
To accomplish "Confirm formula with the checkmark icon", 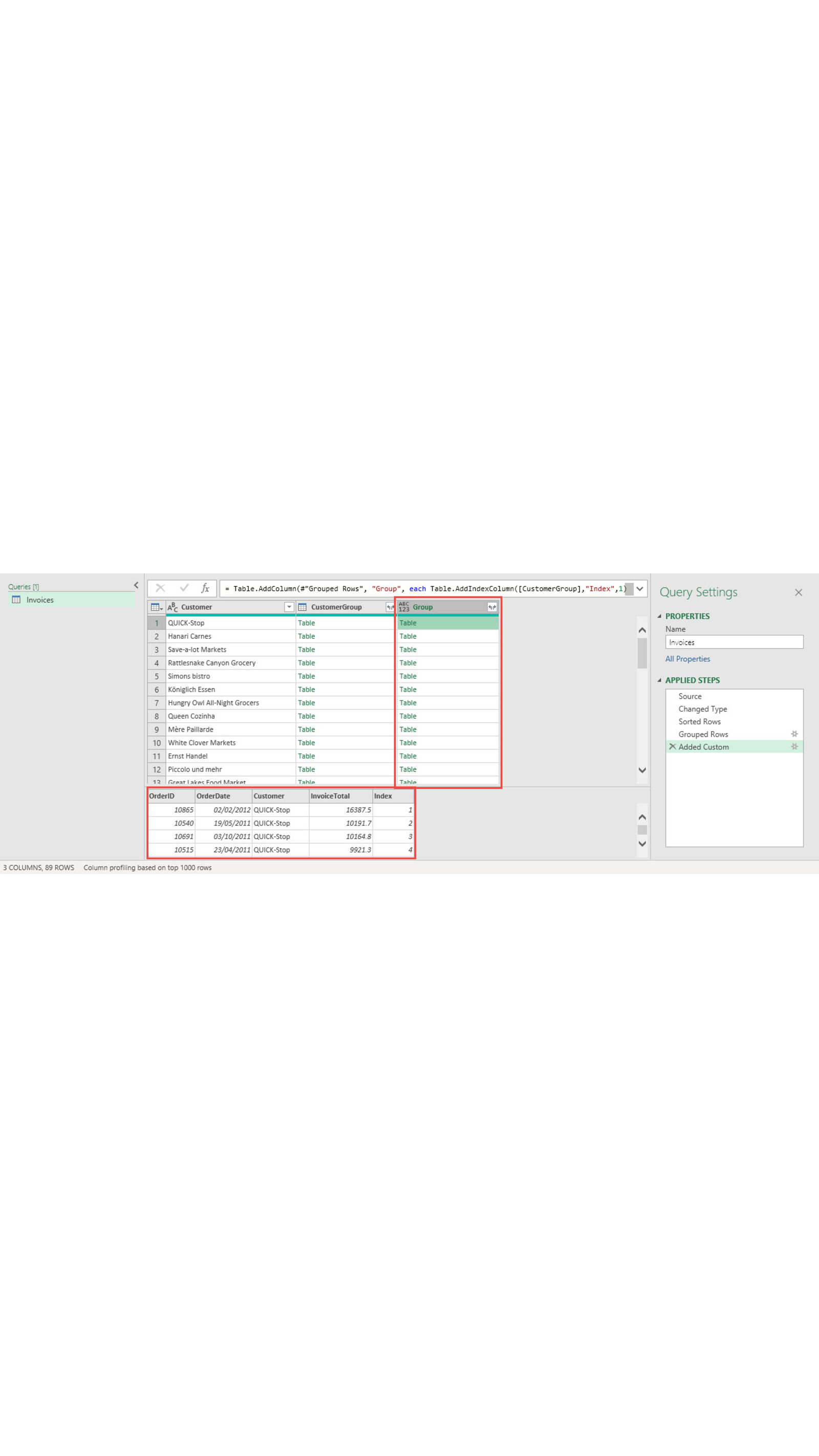I will point(184,588).
